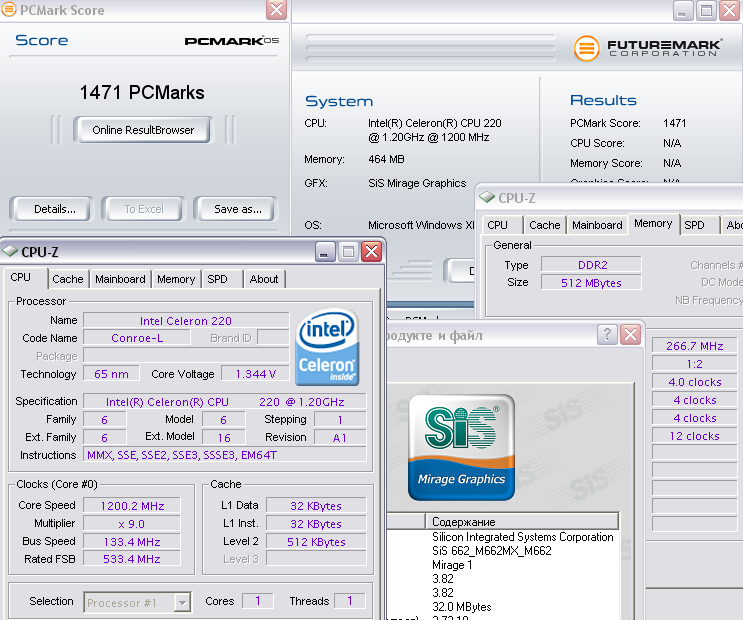Click the L1 Data value 32 KBytes
Viewport: 743px width, 620px height.
pyautogui.click(x=316, y=505)
